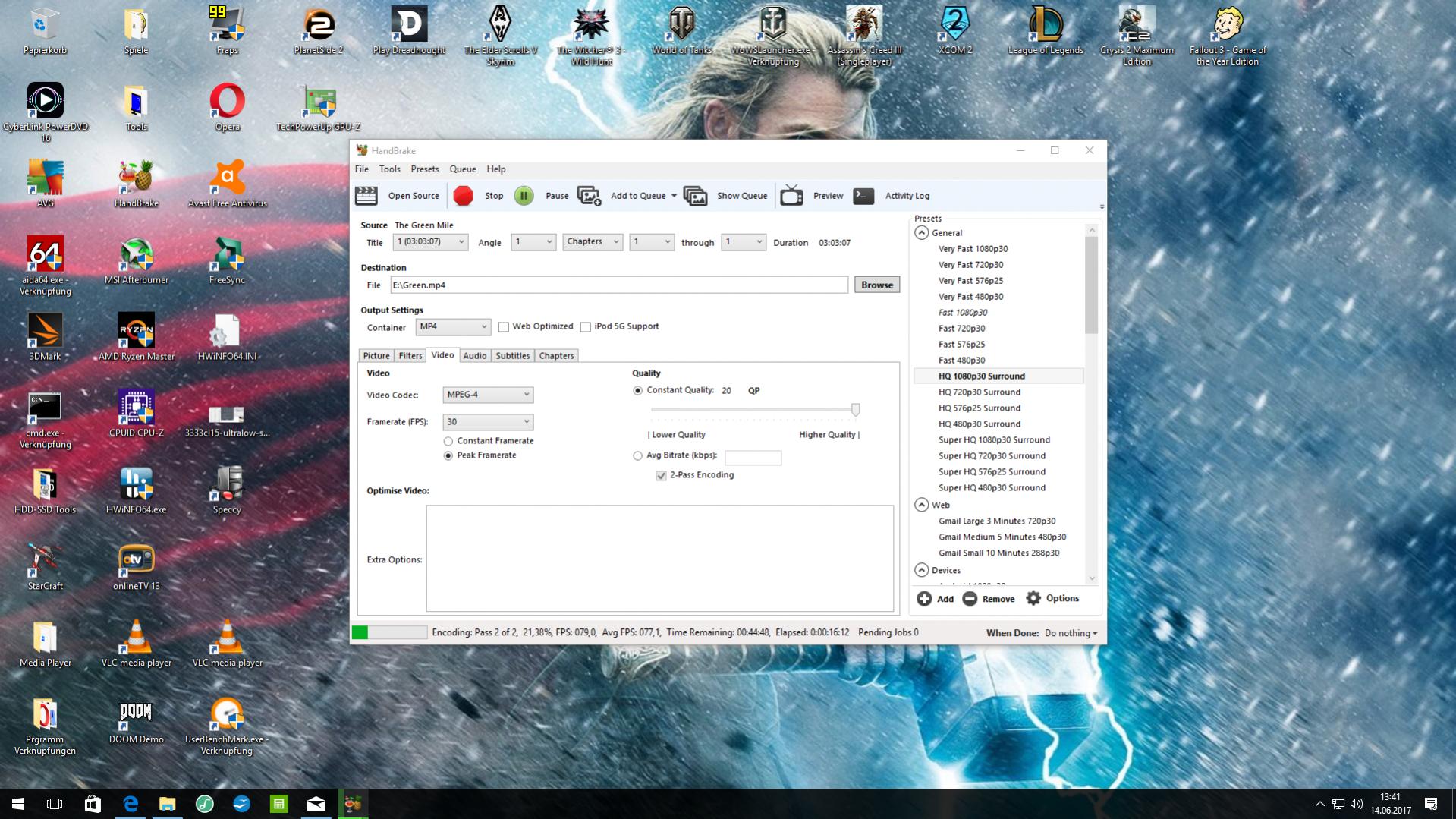This screenshot has width=1456, height=819.
Task: Collapse the General presets group
Action: point(922,233)
